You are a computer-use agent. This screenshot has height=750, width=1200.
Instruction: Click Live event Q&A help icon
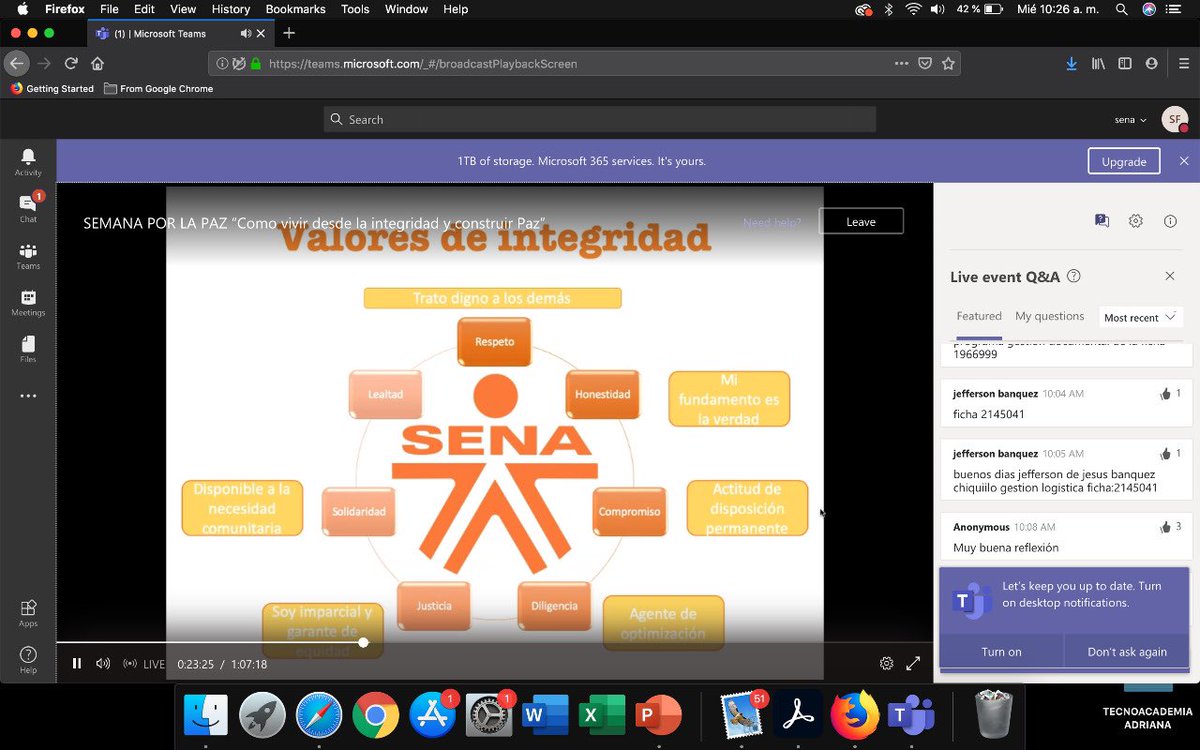click(1074, 276)
